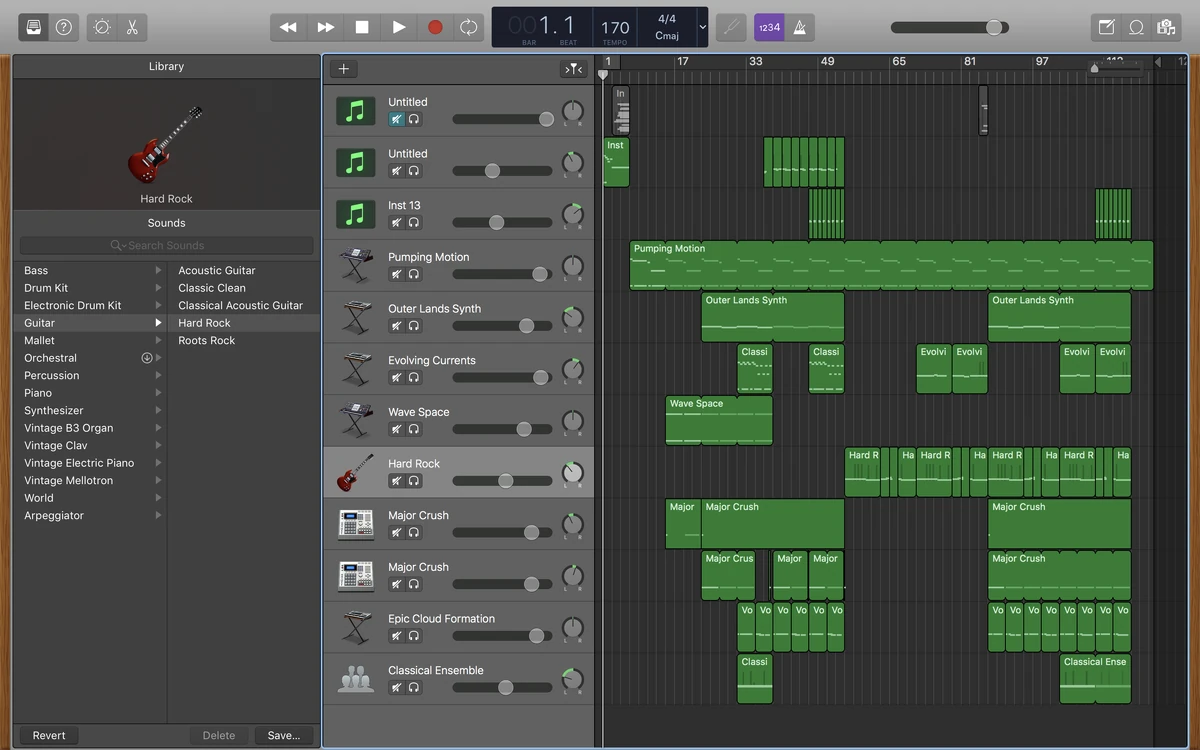The height and width of the screenshot is (750, 1200).
Task: Select Roots Rock from the guitar sounds
Action: coord(207,340)
